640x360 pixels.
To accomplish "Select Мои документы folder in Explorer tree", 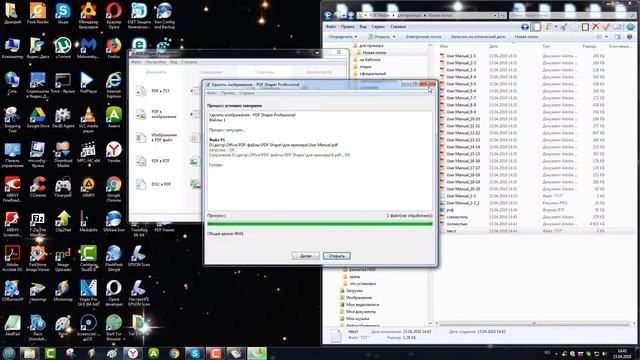I will (x=358, y=311).
